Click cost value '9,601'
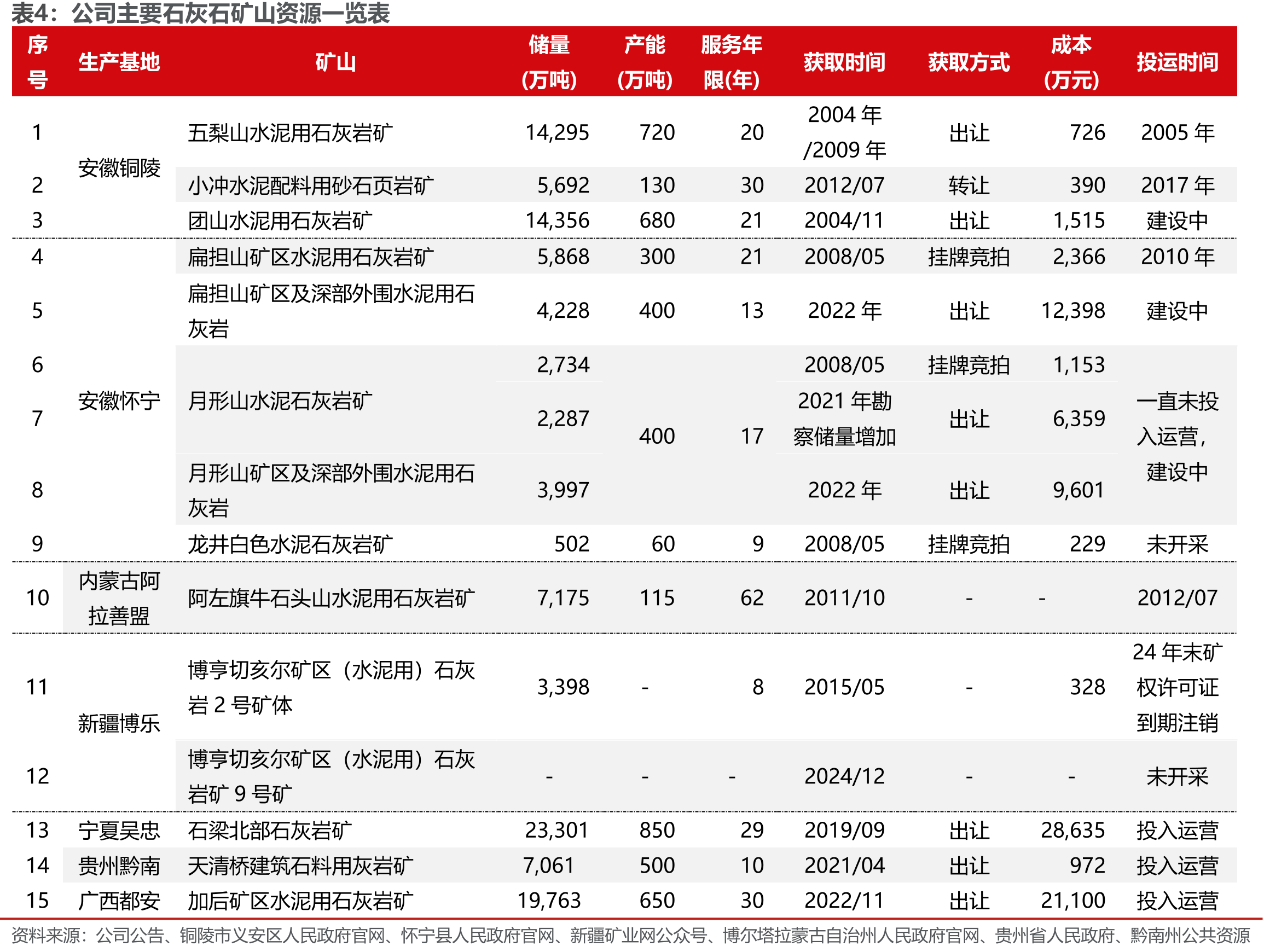1264x952 pixels. coord(1079,490)
